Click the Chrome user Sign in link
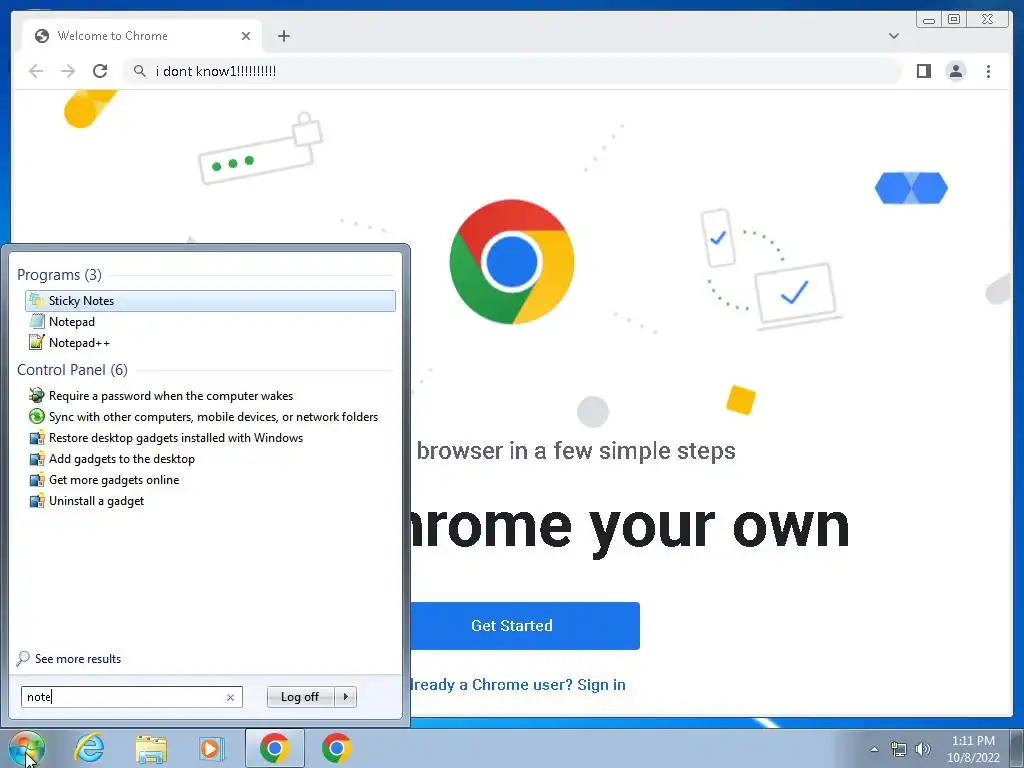The height and width of the screenshot is (768, 1024). pos(601,684)
